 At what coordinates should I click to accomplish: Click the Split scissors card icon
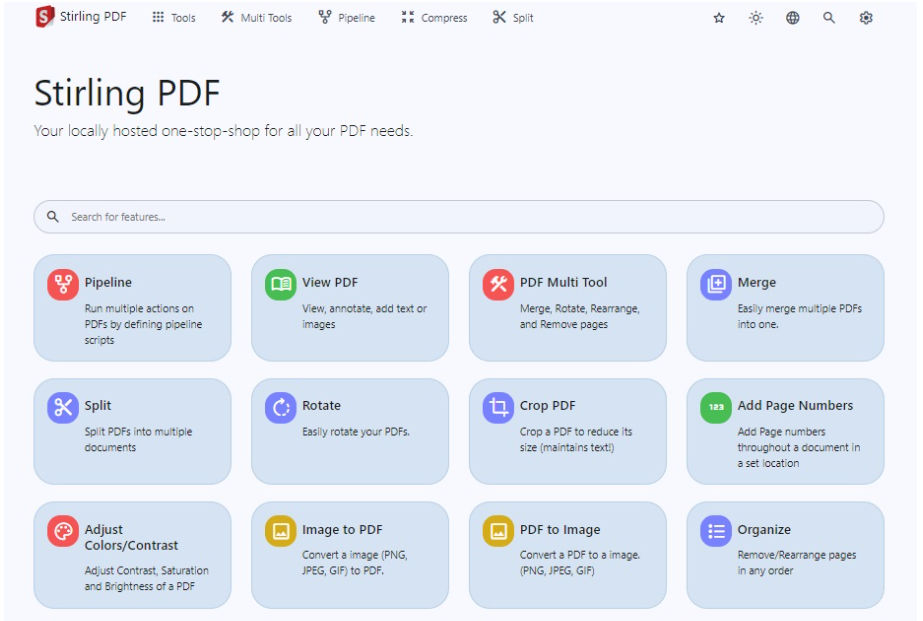pyautogui.click(x=63, y=407)
